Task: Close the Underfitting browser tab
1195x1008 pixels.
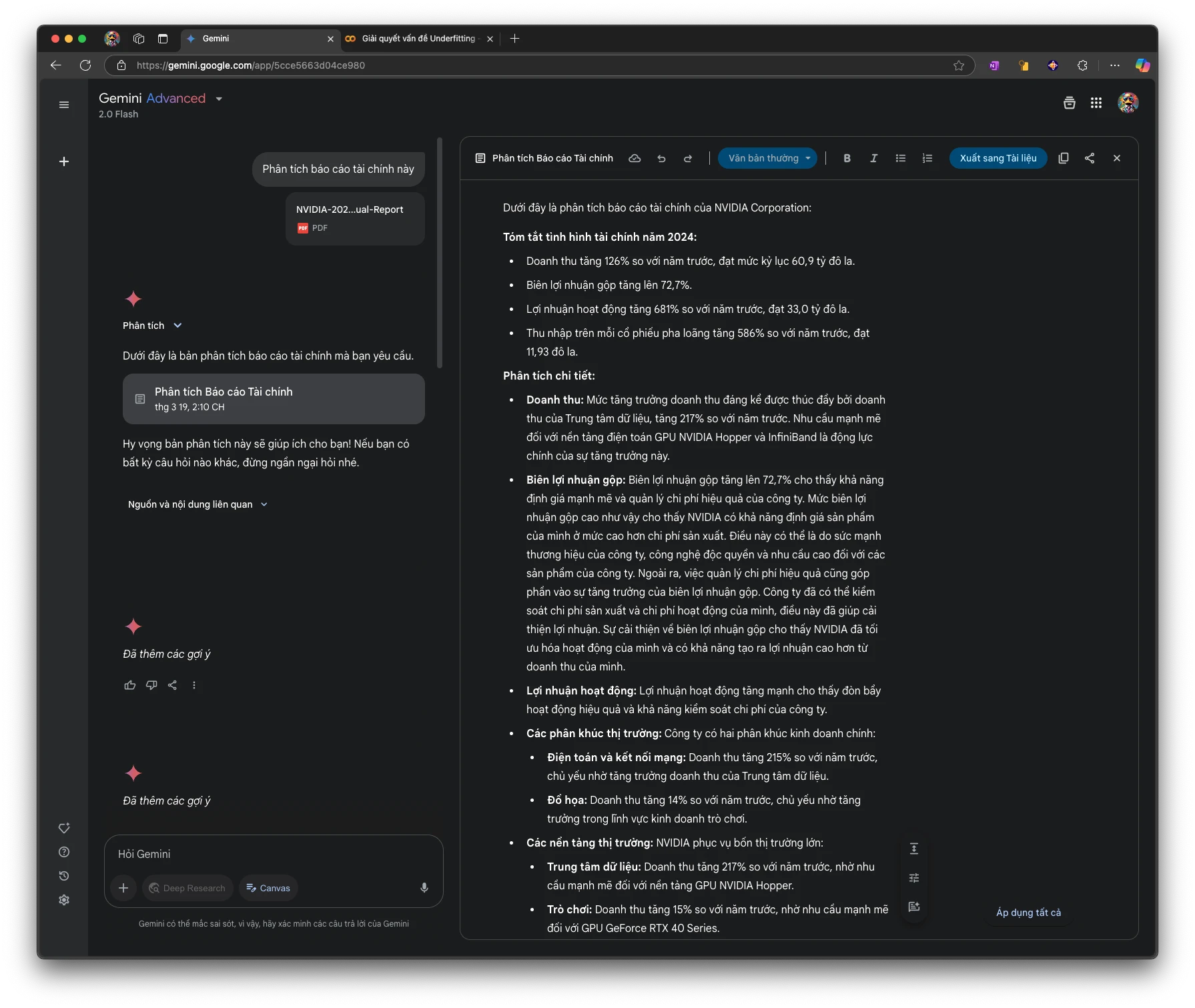Action: pyautogui.click(x=490, y=39)
